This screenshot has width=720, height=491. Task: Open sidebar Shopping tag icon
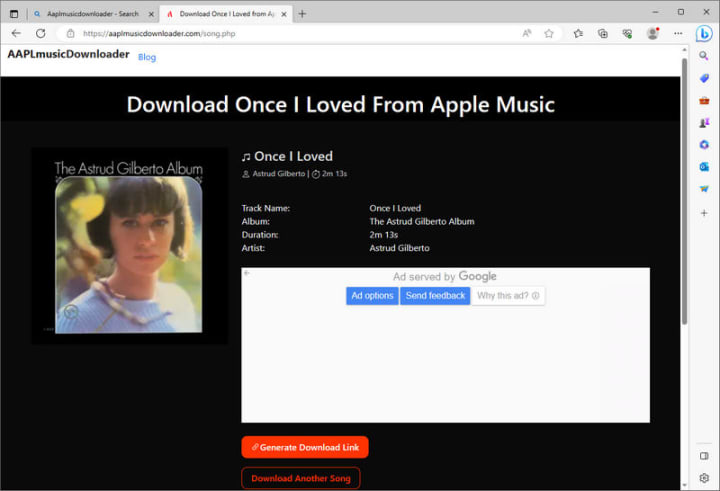pos(704,78)
